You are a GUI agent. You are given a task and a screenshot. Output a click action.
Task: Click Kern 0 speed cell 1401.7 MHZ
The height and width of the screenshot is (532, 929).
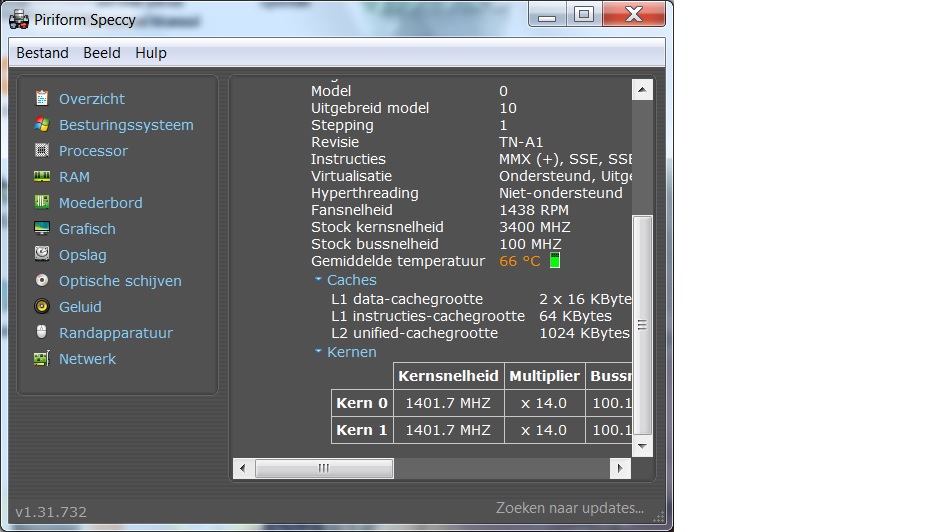pos(449,403)
